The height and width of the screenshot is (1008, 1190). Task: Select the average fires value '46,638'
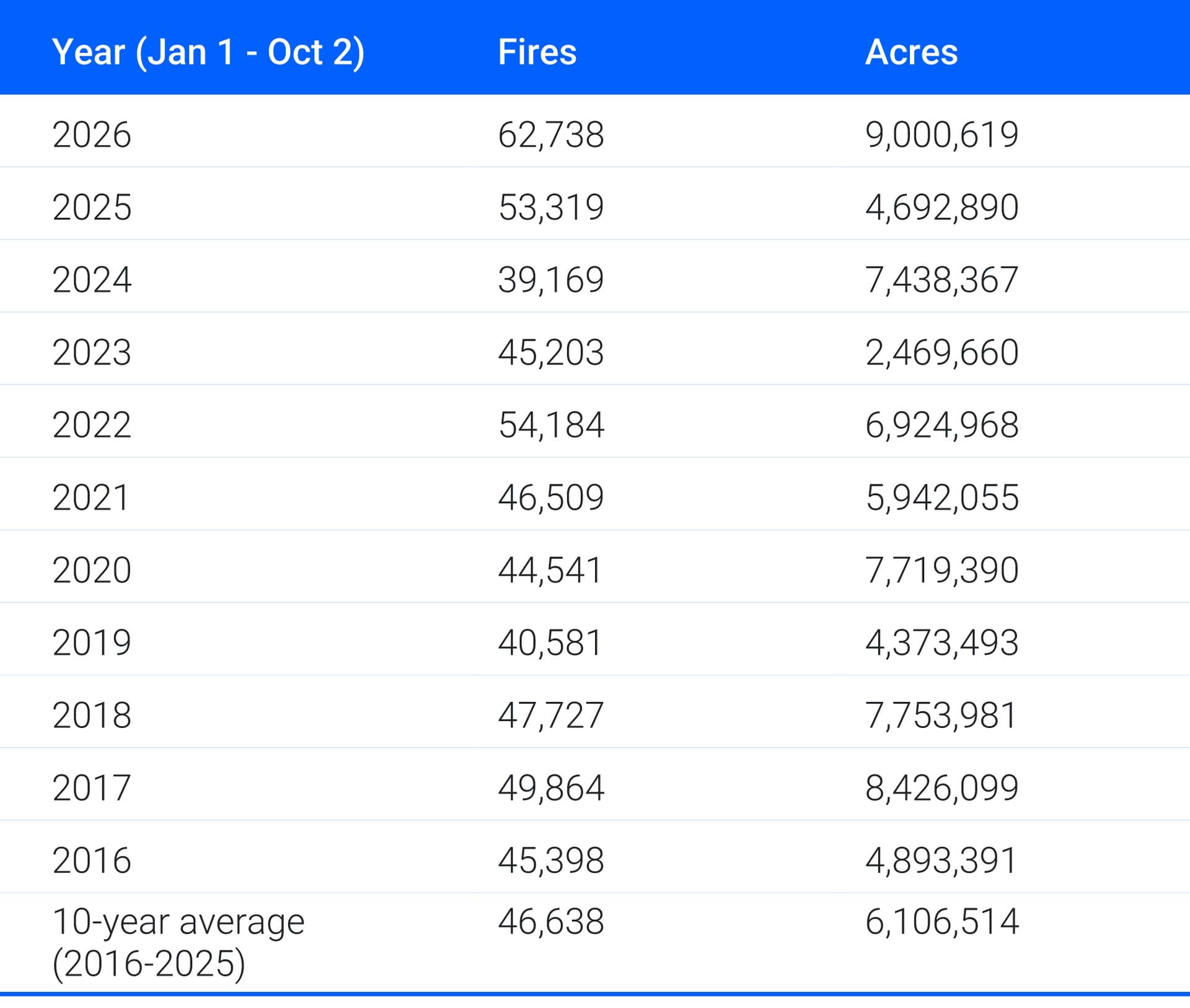tap(551, 921)
